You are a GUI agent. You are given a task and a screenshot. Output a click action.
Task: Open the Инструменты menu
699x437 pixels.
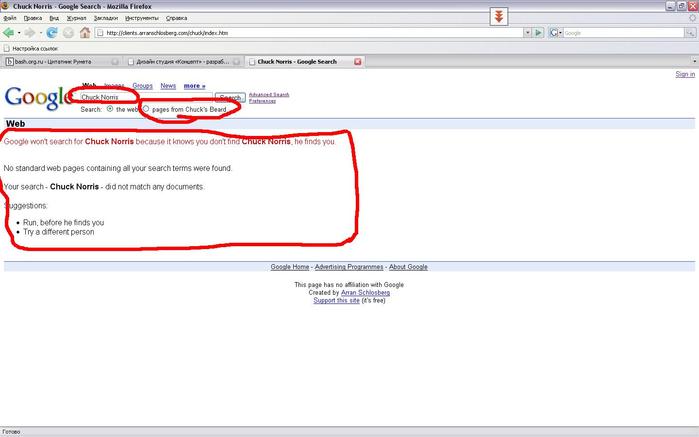pos(142,18)
